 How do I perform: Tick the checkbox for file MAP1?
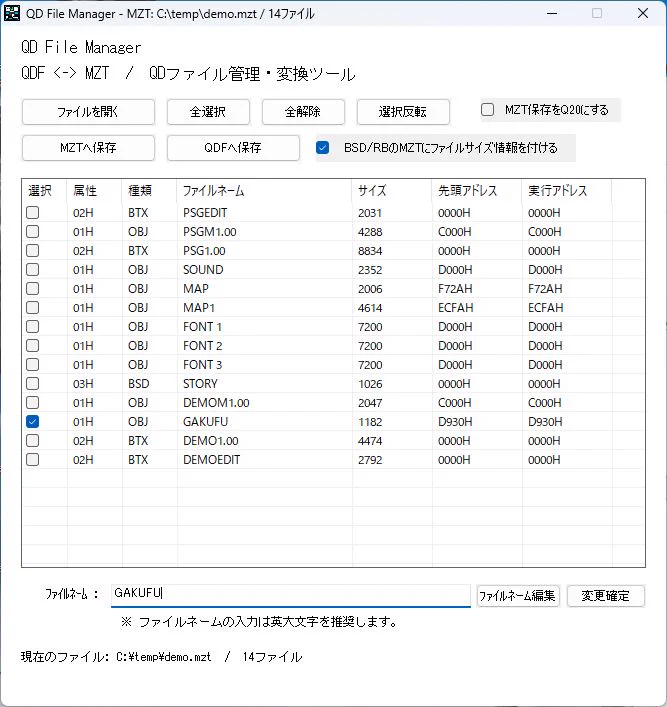(x=32, y=308)
